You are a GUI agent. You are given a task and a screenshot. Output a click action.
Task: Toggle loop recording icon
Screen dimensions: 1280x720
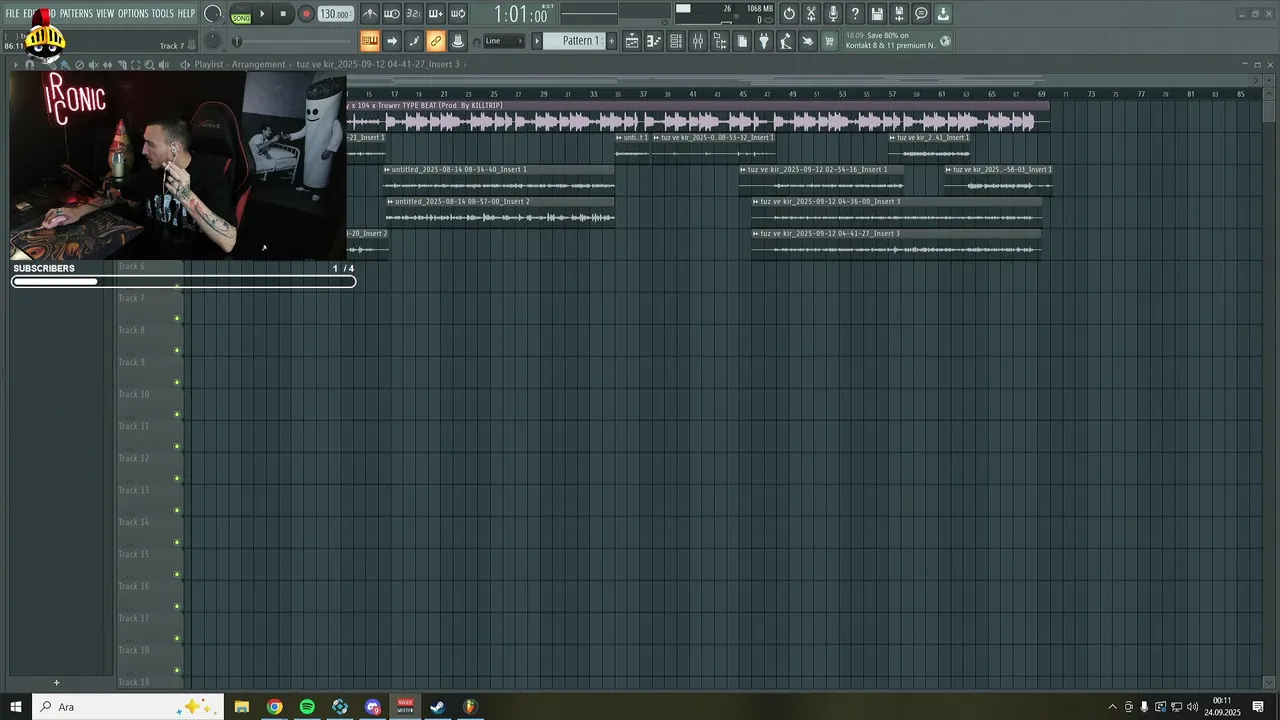[x=458, y=14]
